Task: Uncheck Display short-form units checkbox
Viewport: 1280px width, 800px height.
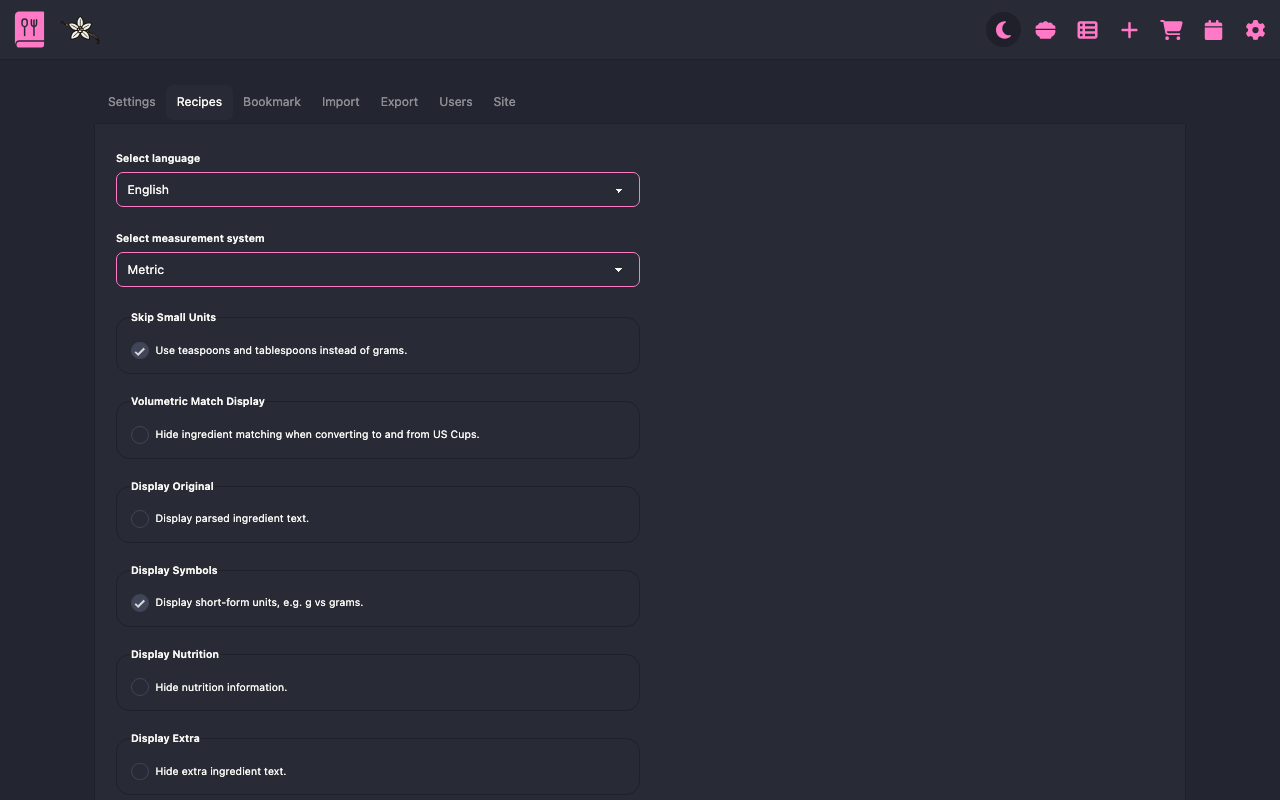Action: tap(140, 603)
